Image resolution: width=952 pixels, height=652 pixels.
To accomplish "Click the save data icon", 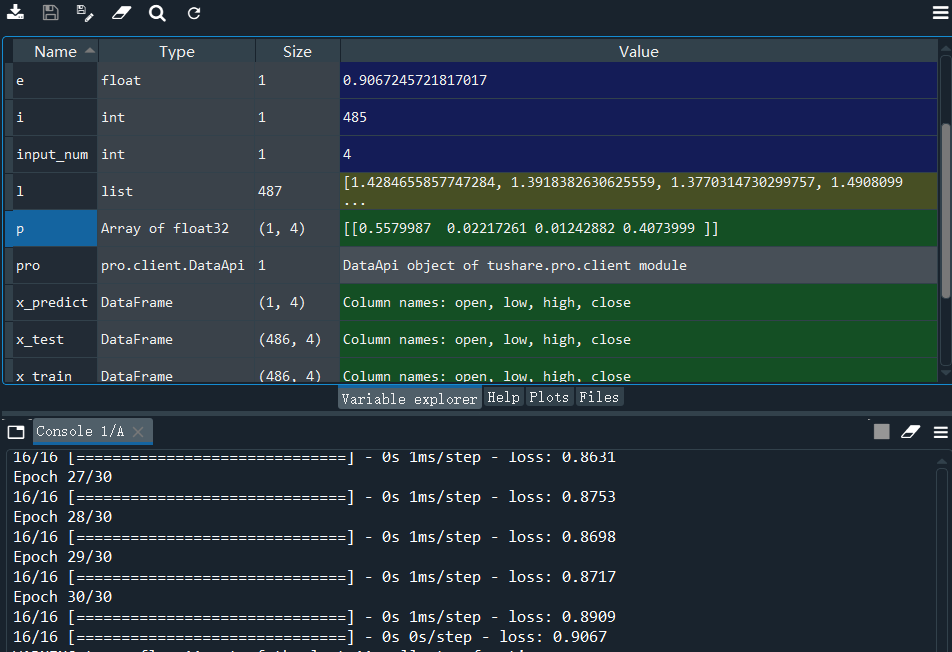I will click(x=50, y=13).
